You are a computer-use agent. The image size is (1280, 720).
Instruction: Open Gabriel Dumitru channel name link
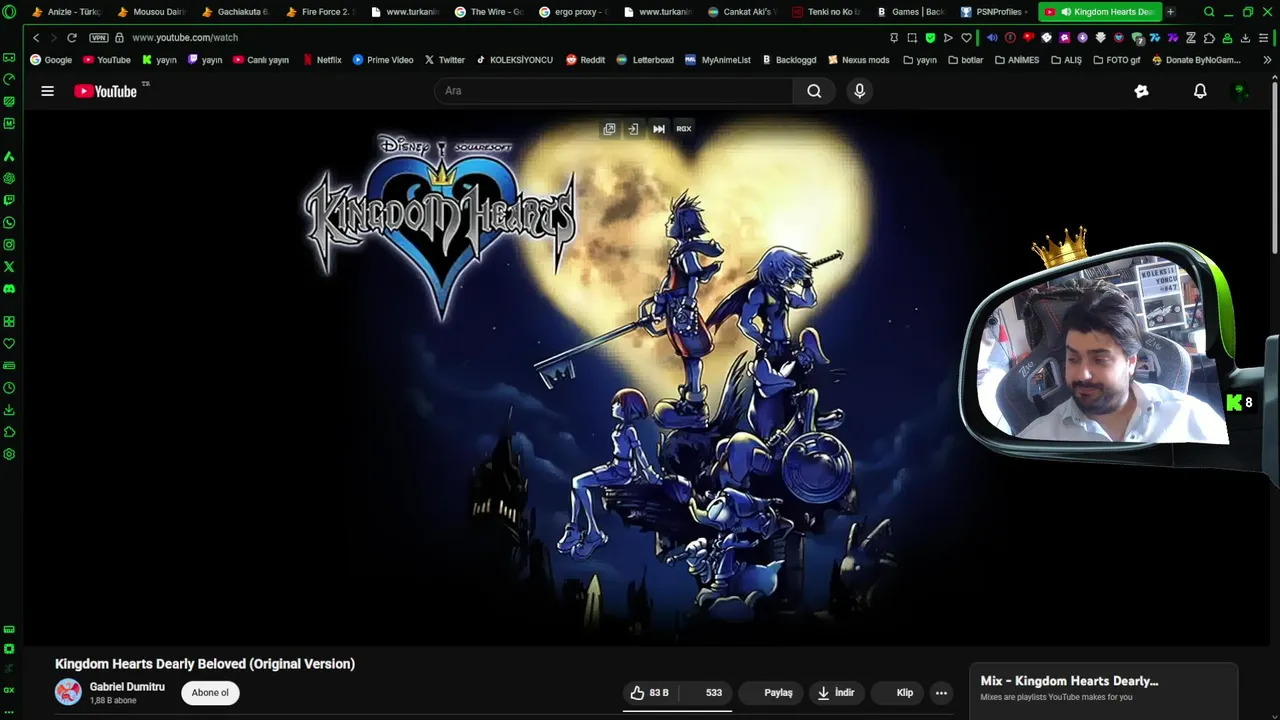click(127, 687)
